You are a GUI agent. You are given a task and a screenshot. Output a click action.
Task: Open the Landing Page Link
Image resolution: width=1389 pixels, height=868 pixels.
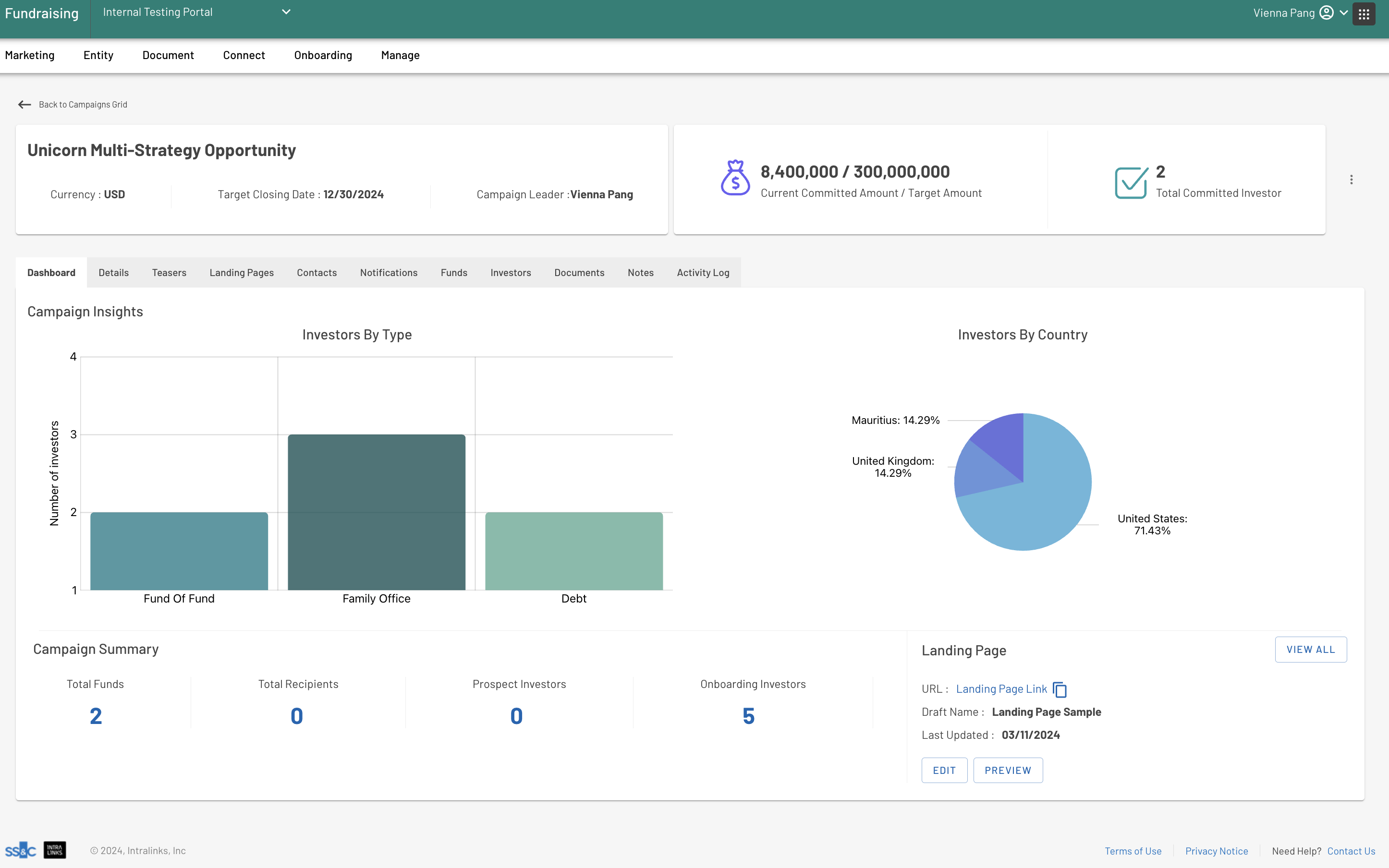point(1001,688)
